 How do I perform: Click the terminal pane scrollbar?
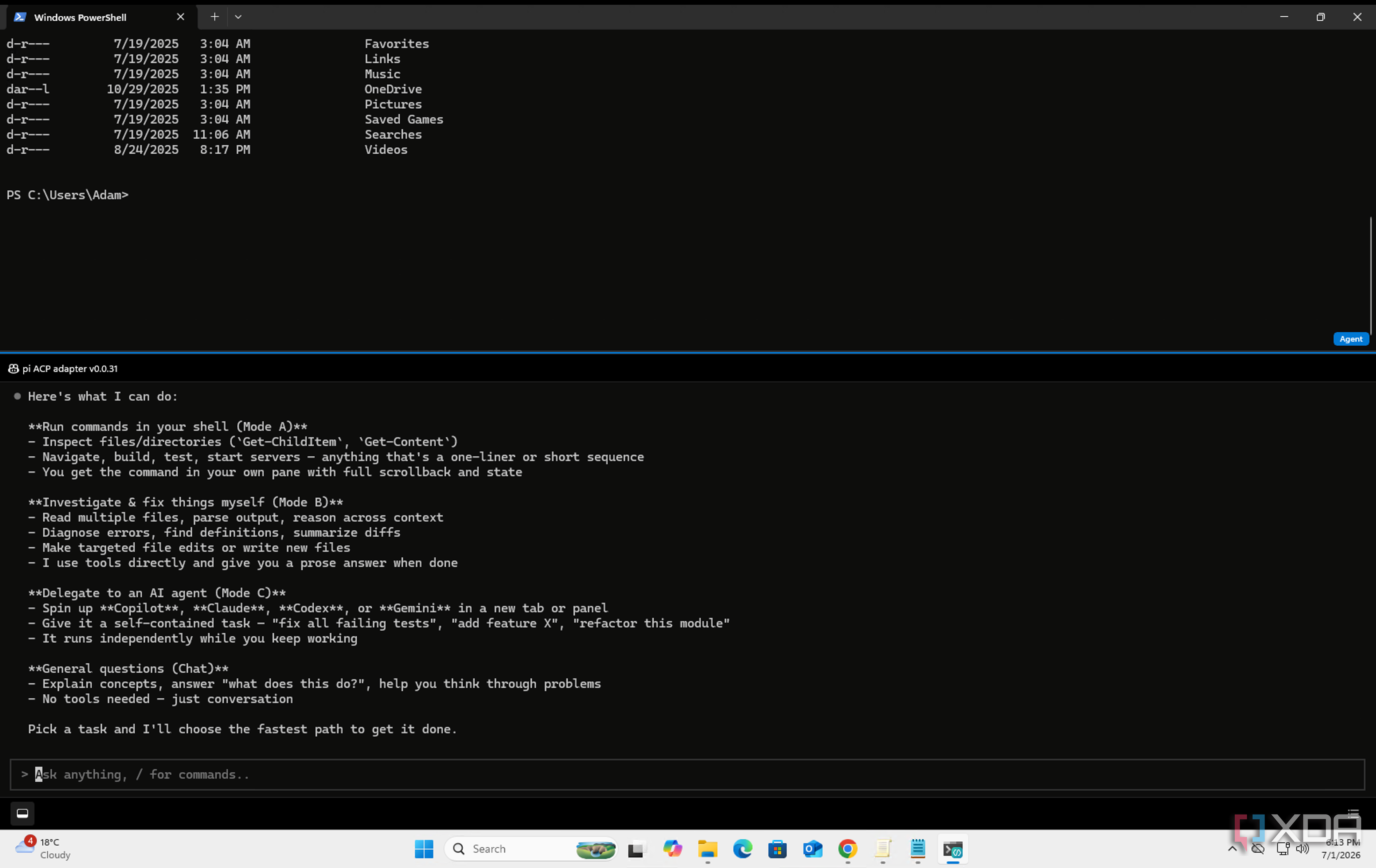1370,276
